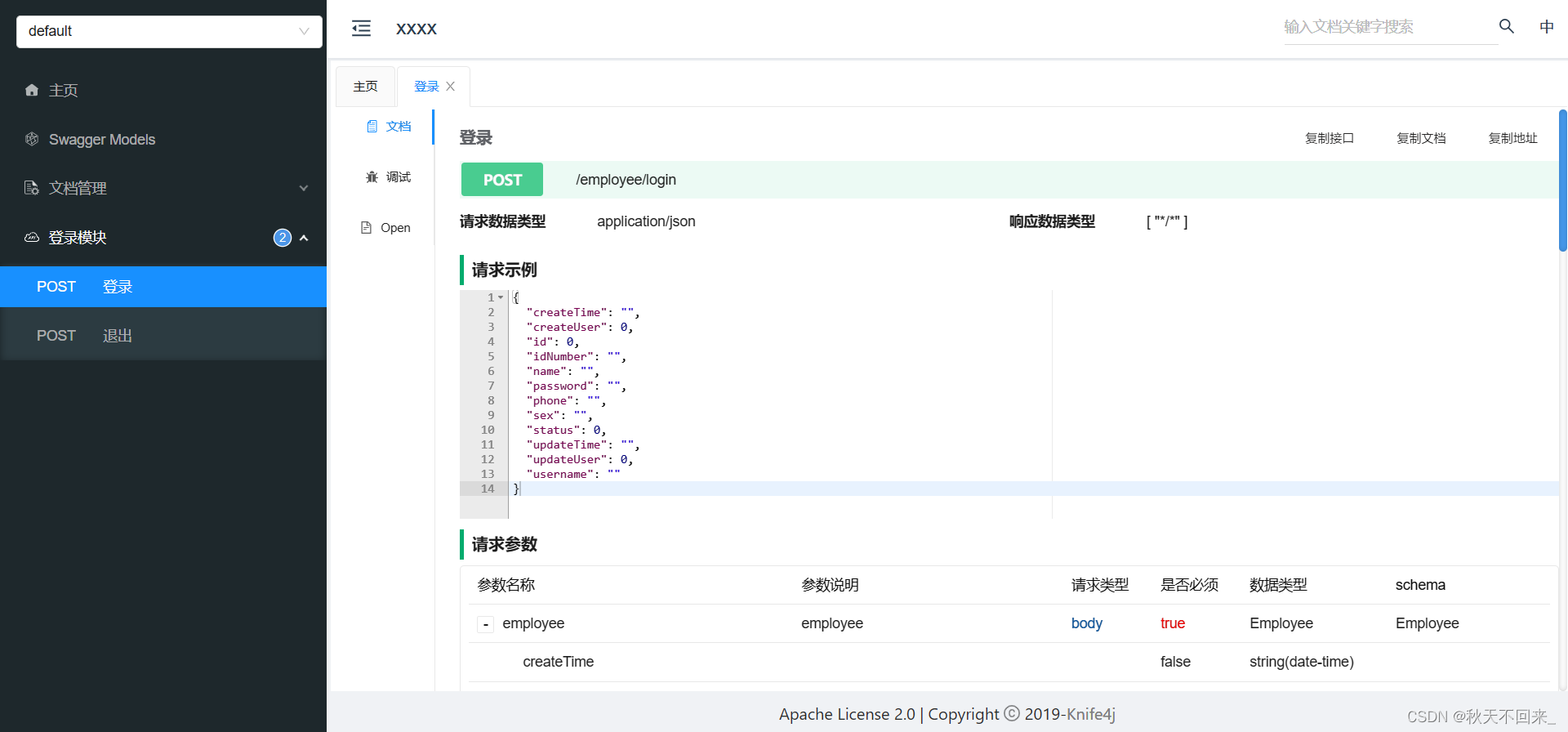Open the default group dropdown
The width and height of the screenshot is (1568, 732).
[169, 31]
